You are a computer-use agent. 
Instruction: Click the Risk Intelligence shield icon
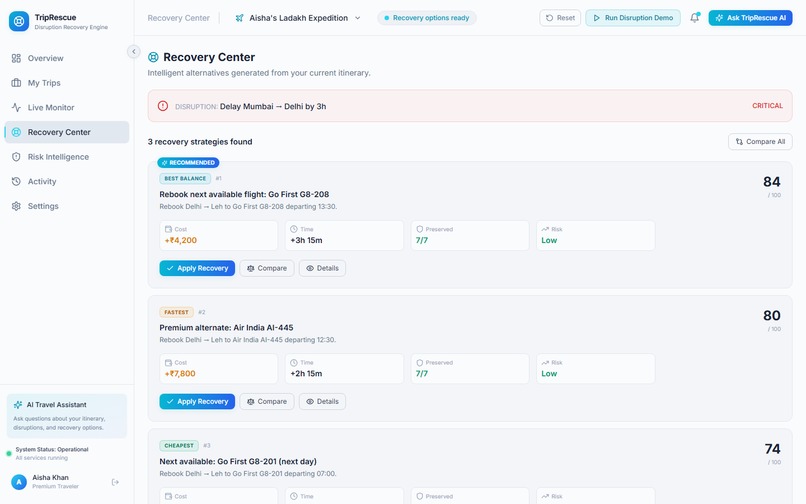[x=16, y=157]
